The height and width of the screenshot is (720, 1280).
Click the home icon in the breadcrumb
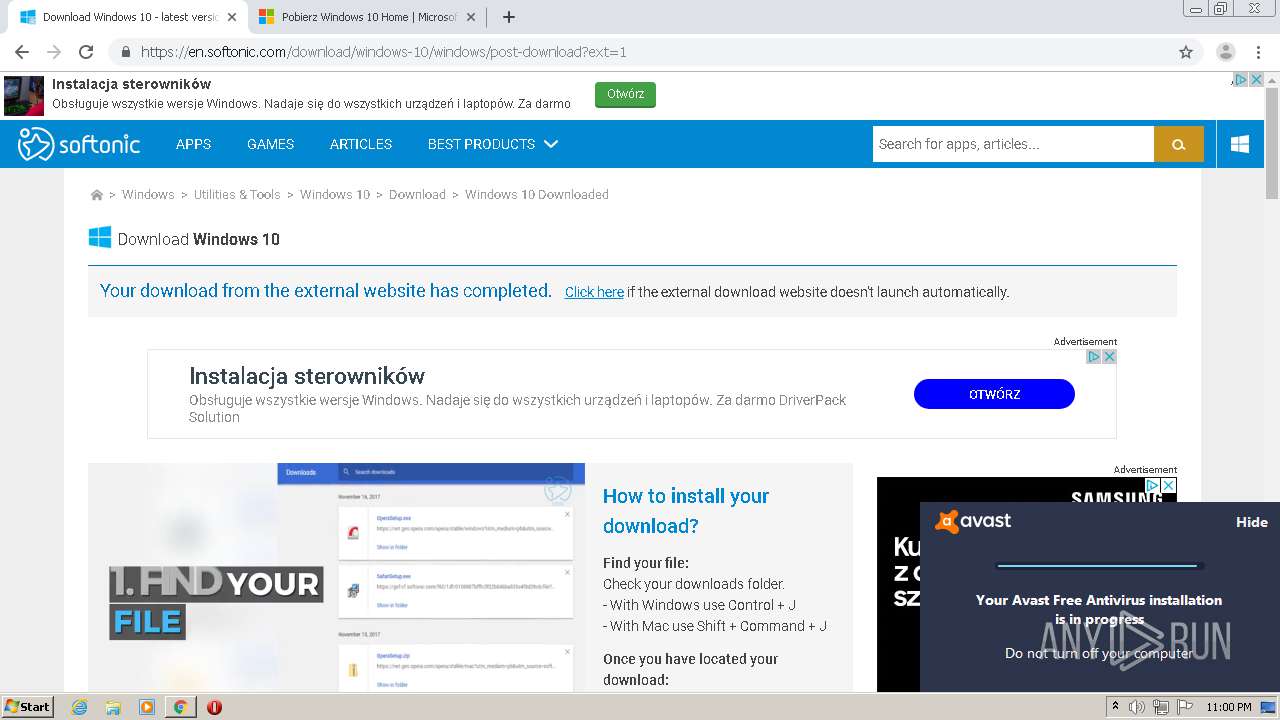click(x=97, y=195)
